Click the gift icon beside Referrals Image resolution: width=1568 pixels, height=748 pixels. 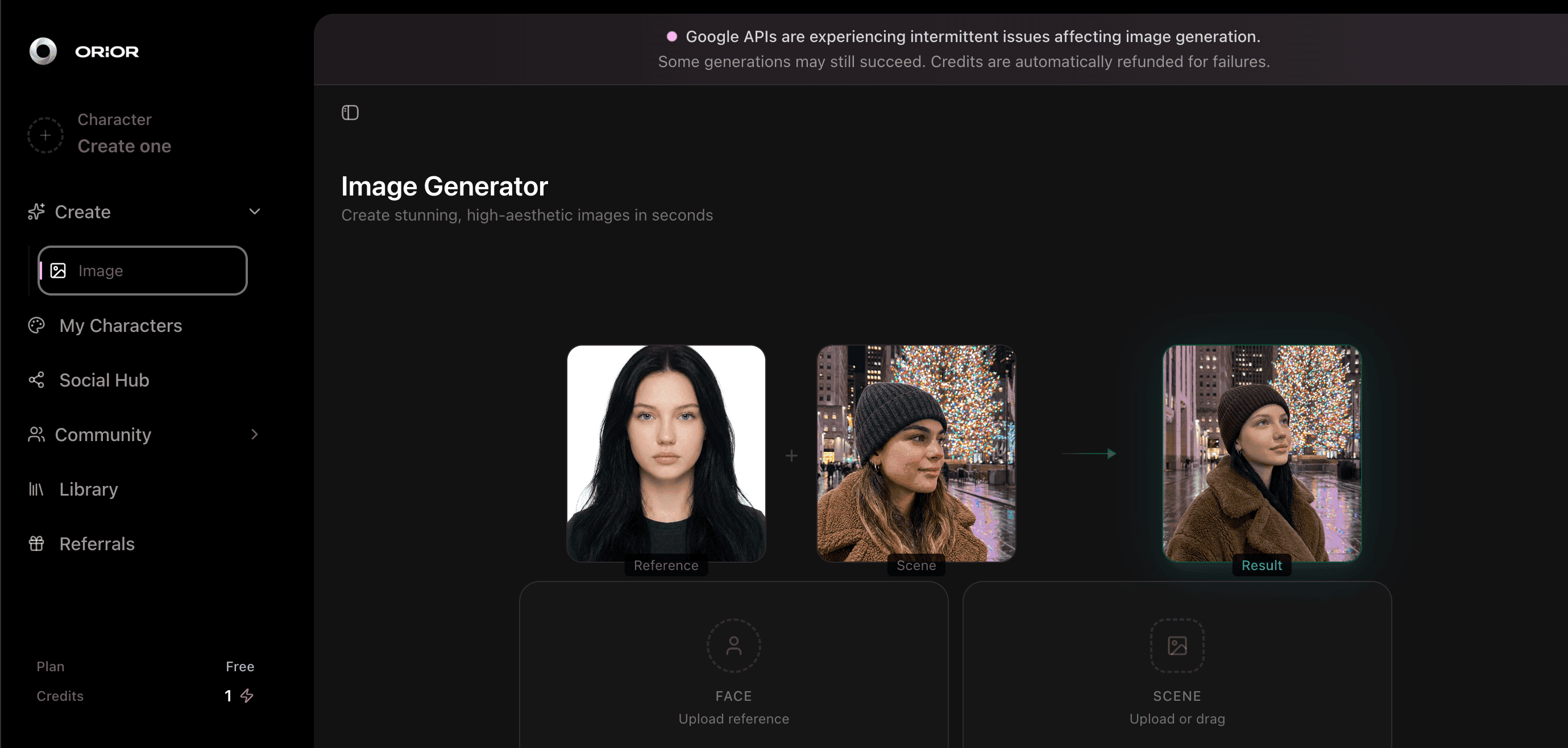(x=36, y=543)
